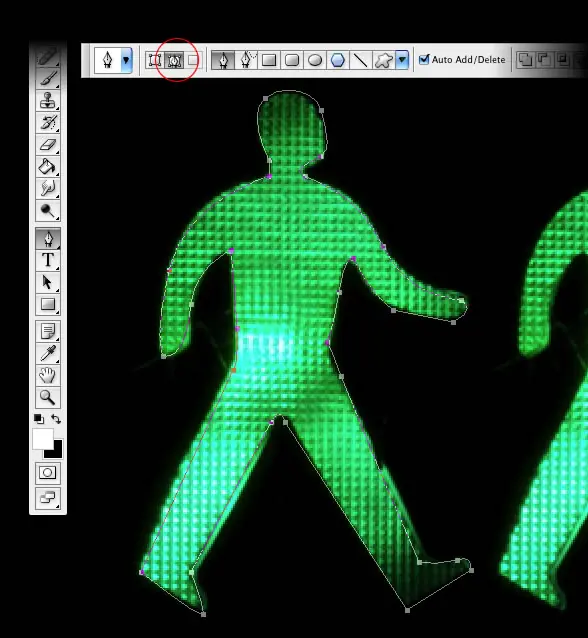Select the Zoom magnifier tool
This screenshot has height=638, width=588.
48,397
